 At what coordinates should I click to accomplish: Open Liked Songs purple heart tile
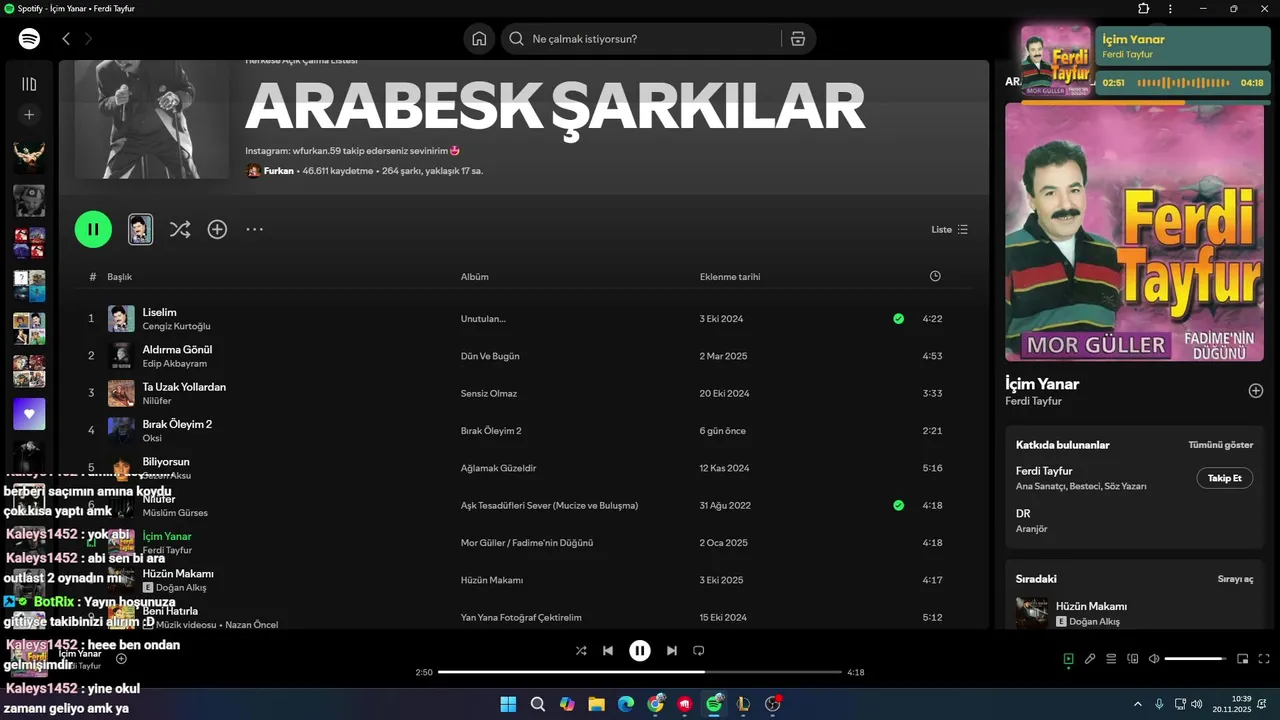click(x=29, y=414)
